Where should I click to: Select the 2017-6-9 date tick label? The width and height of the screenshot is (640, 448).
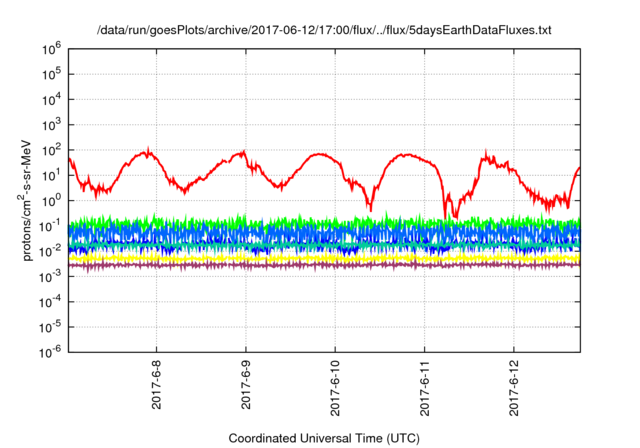(246, 386)
